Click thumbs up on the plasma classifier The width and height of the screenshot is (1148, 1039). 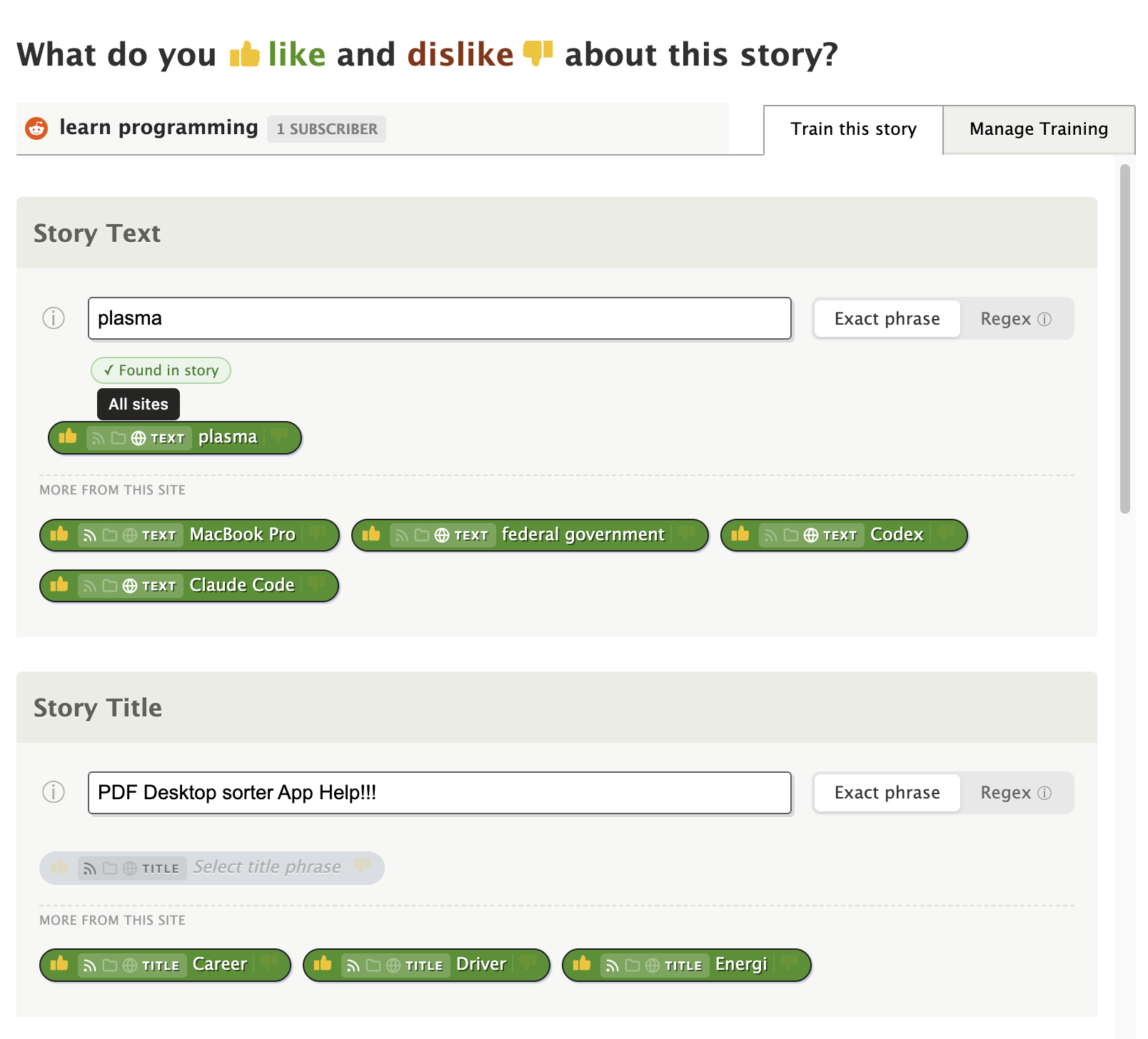point(68,437)
